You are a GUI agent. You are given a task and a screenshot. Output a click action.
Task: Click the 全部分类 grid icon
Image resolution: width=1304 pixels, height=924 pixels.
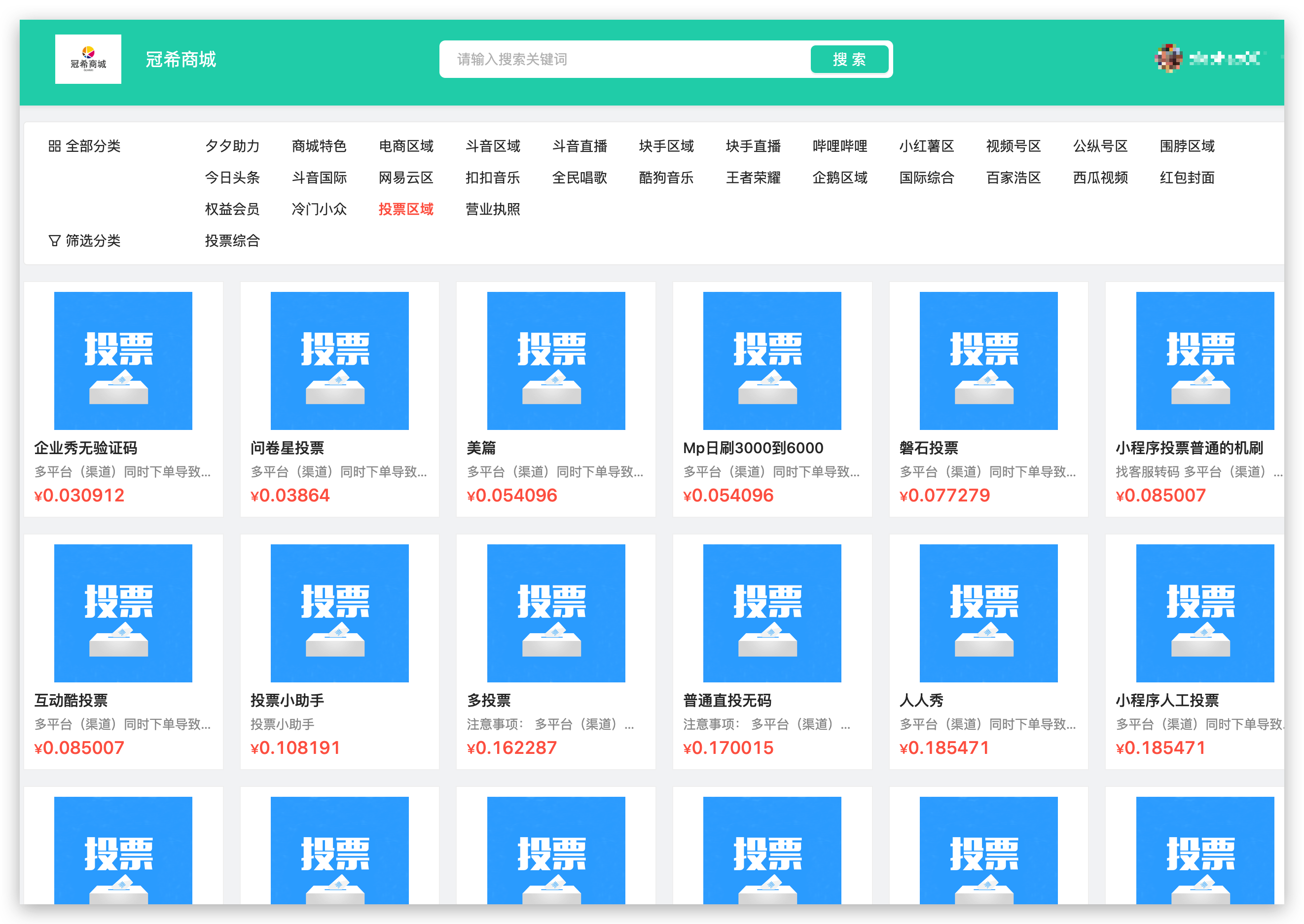click(54, 146)
